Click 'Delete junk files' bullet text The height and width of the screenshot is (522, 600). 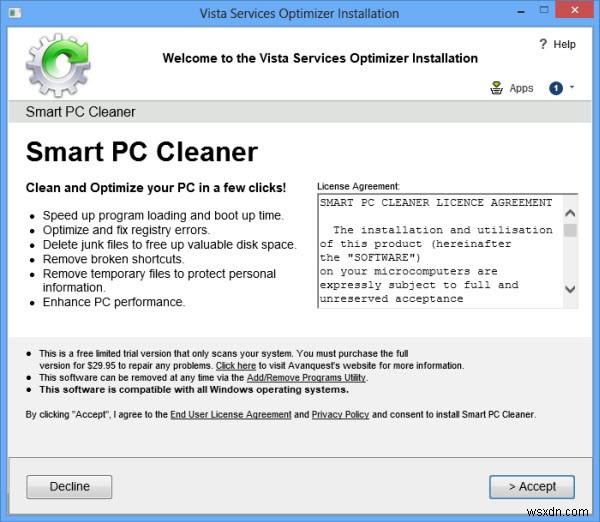point(170,245)
